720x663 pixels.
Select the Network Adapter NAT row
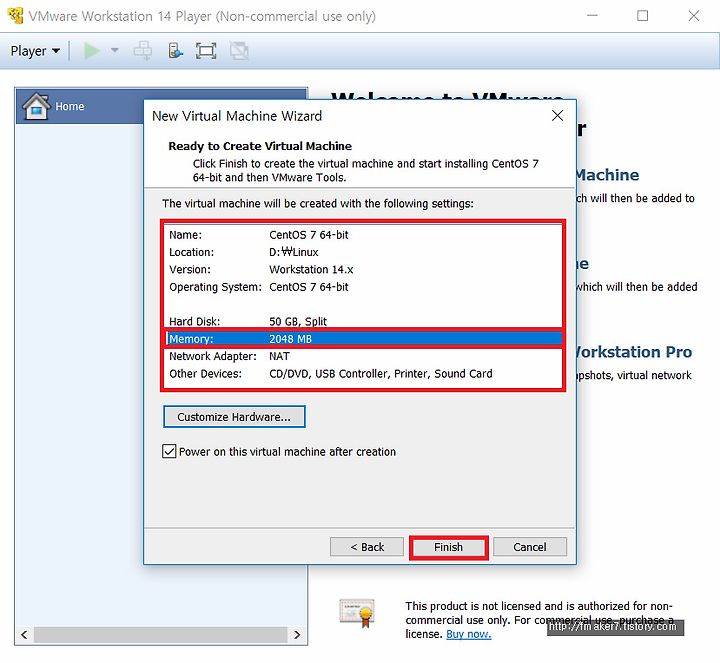[x=364, y=356]
